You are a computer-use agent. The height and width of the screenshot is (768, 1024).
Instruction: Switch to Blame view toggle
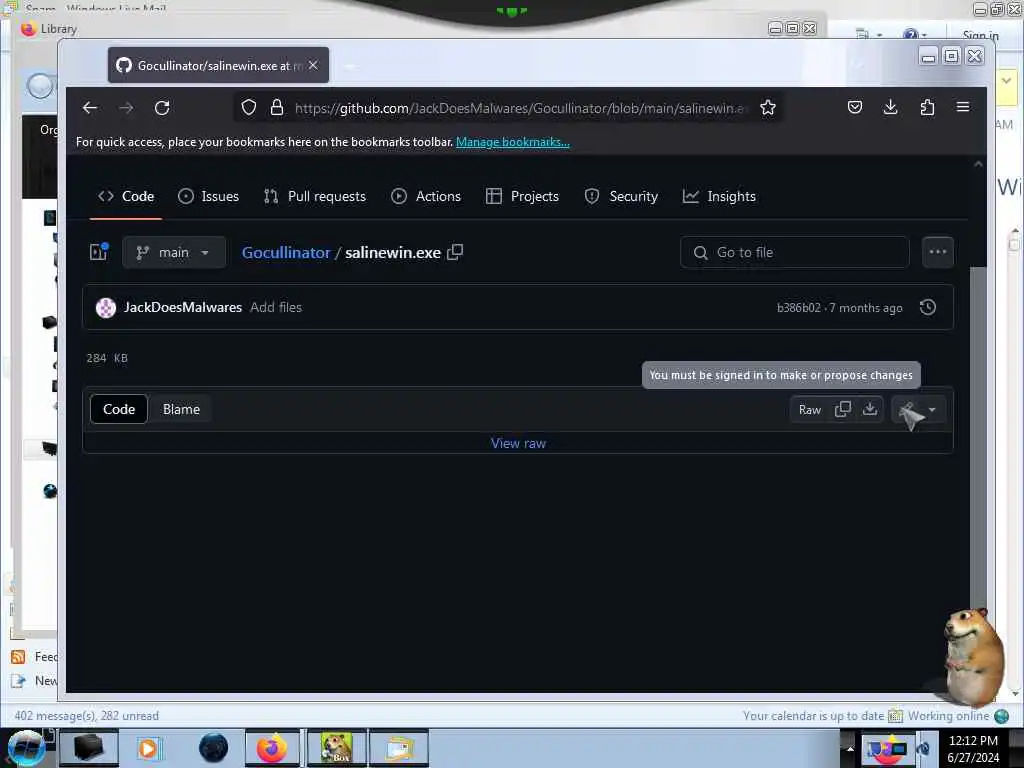click(182, 409)
